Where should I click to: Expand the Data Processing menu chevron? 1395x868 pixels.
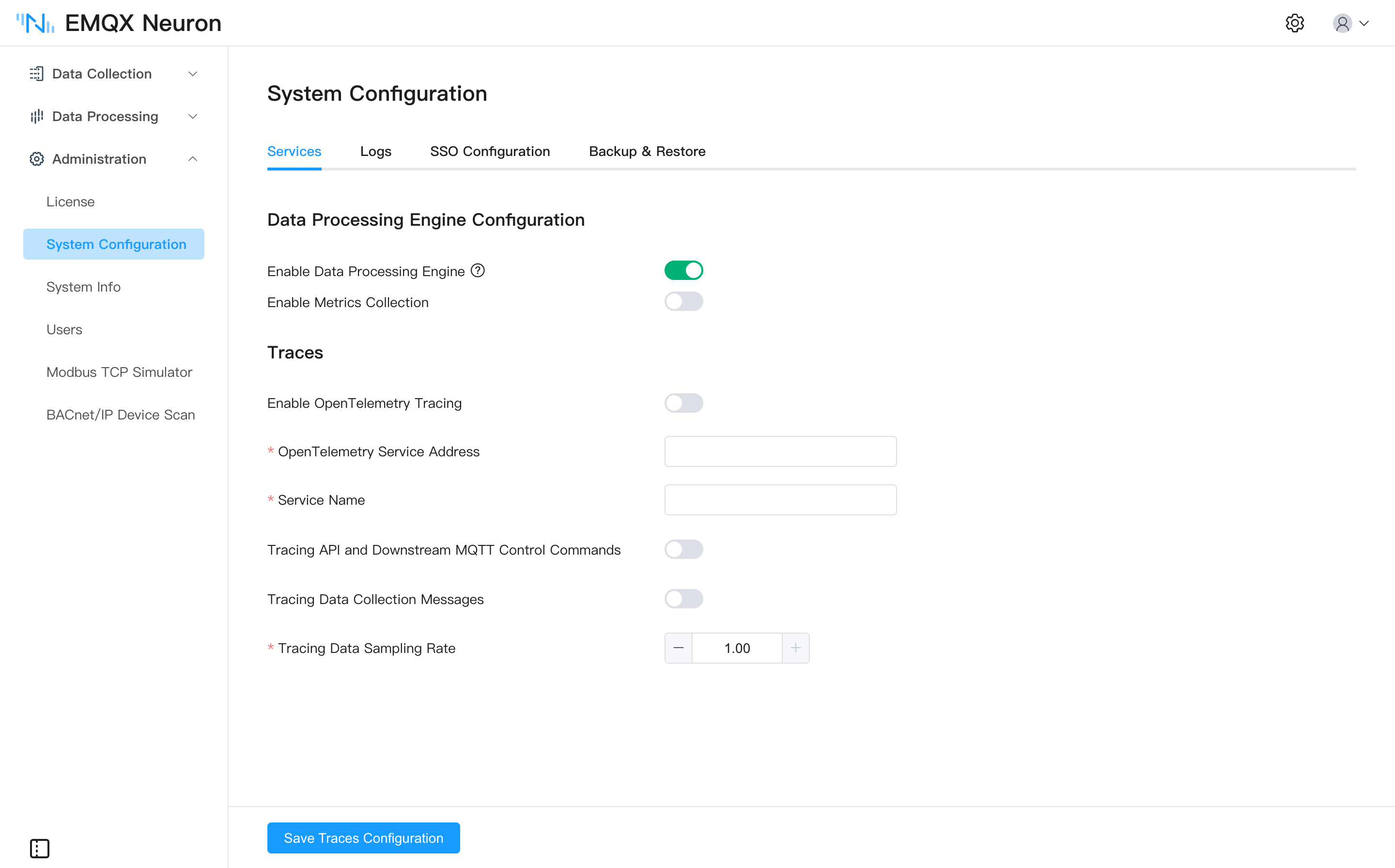[193, 116]
